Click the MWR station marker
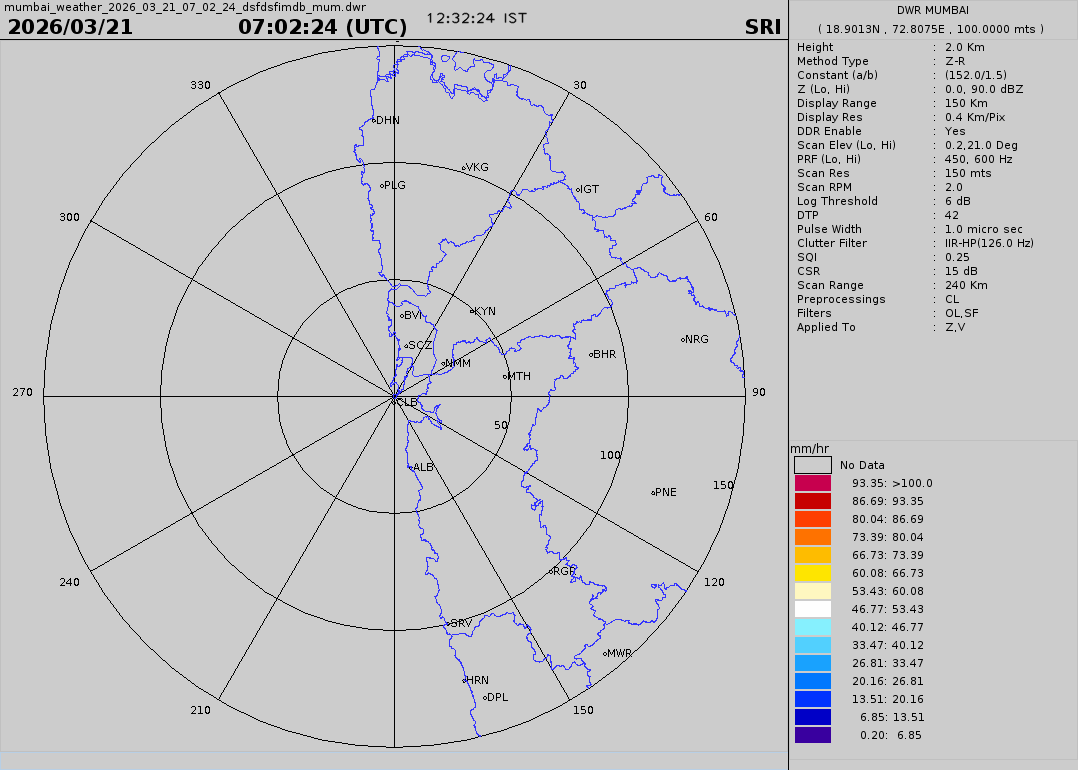 (x=605, y=654)
